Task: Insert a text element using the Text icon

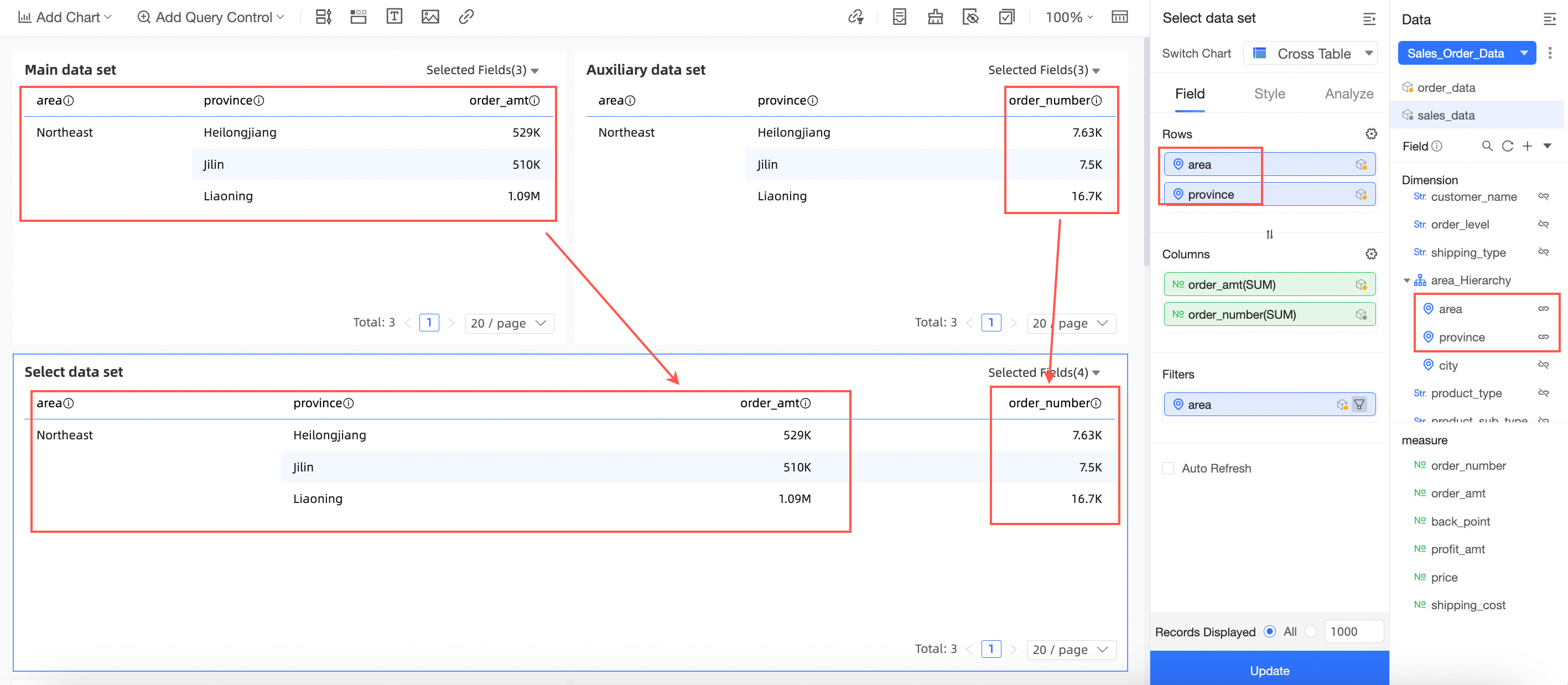Action: pos(394,17)
